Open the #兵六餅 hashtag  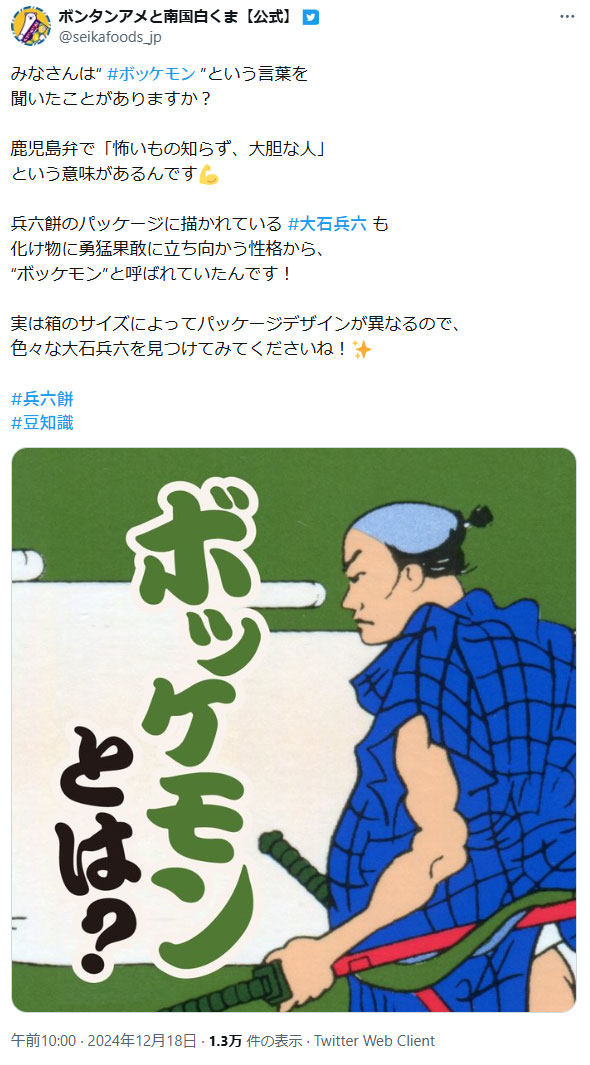(42, 399)
